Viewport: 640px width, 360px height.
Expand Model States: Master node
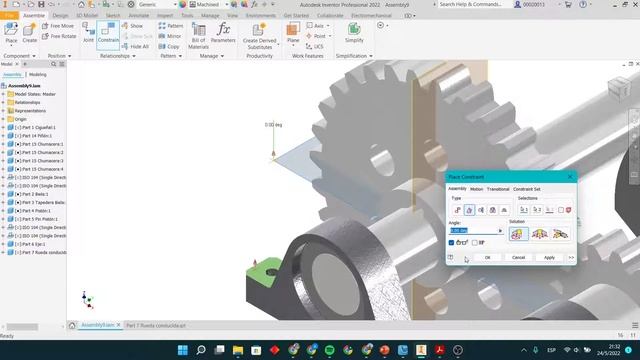[x=3, y=94]
